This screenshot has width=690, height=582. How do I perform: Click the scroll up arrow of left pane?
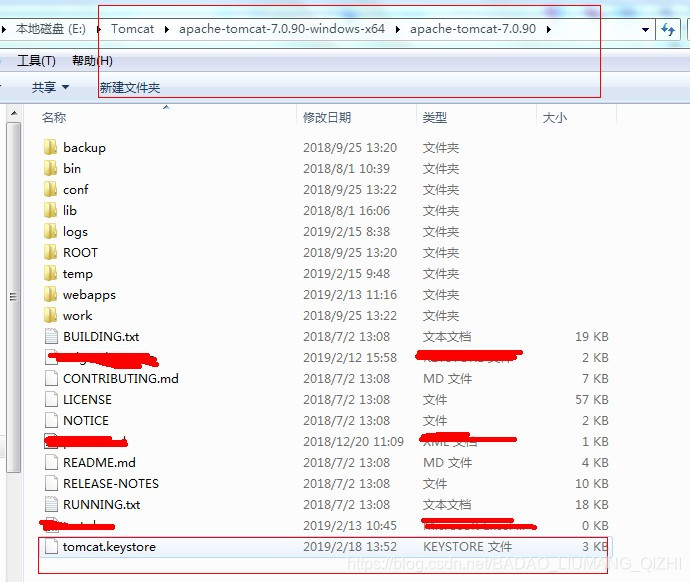pos(14,114)
